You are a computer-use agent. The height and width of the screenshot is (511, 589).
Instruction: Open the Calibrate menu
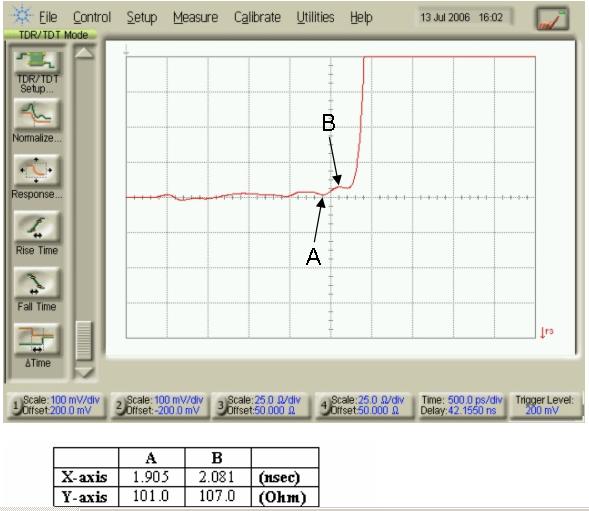click(257, 17)
